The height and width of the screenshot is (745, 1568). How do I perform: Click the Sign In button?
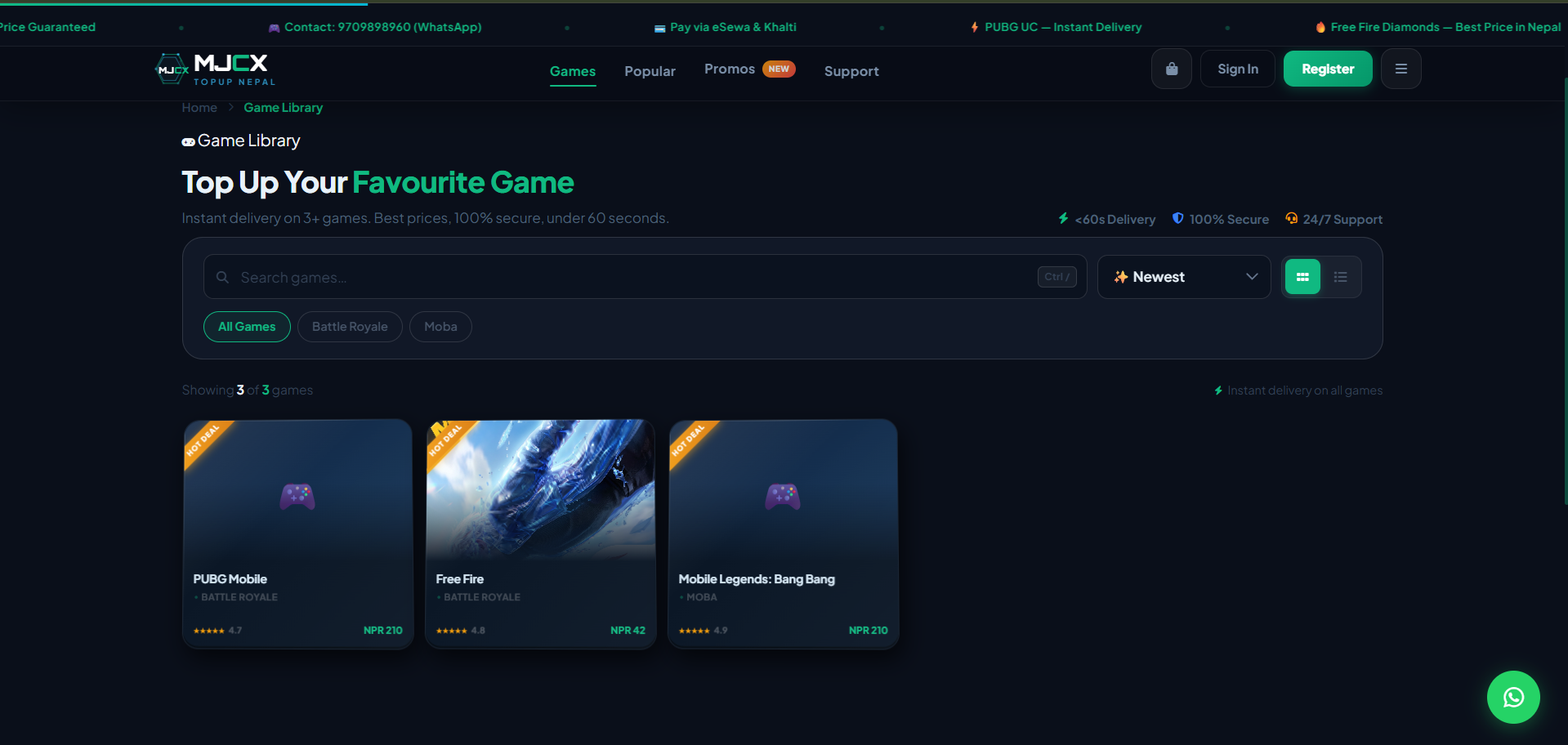pyautogui.click(x=1238, y=69)
